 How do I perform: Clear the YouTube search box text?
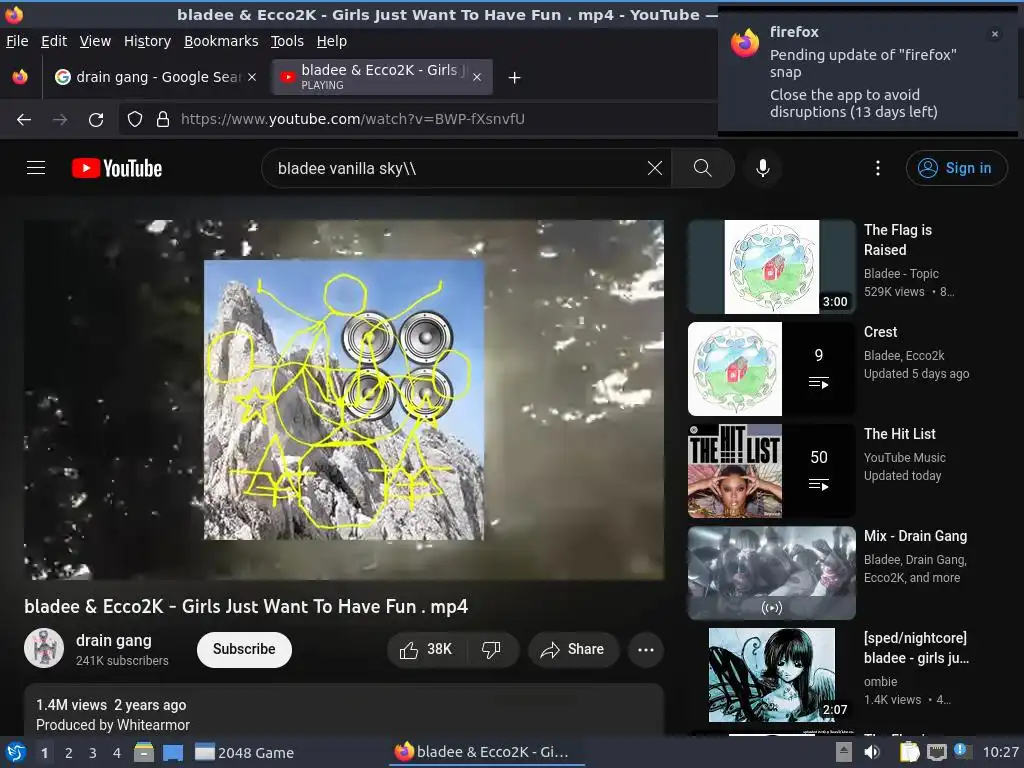click(654, 168)
